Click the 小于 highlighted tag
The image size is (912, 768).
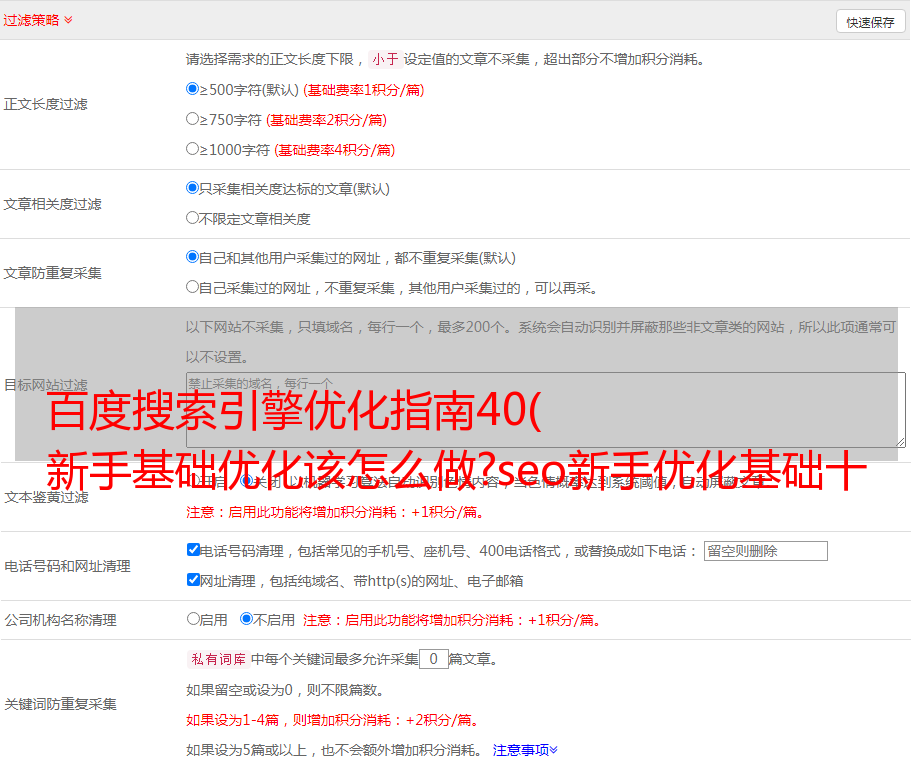pos(385,59)
